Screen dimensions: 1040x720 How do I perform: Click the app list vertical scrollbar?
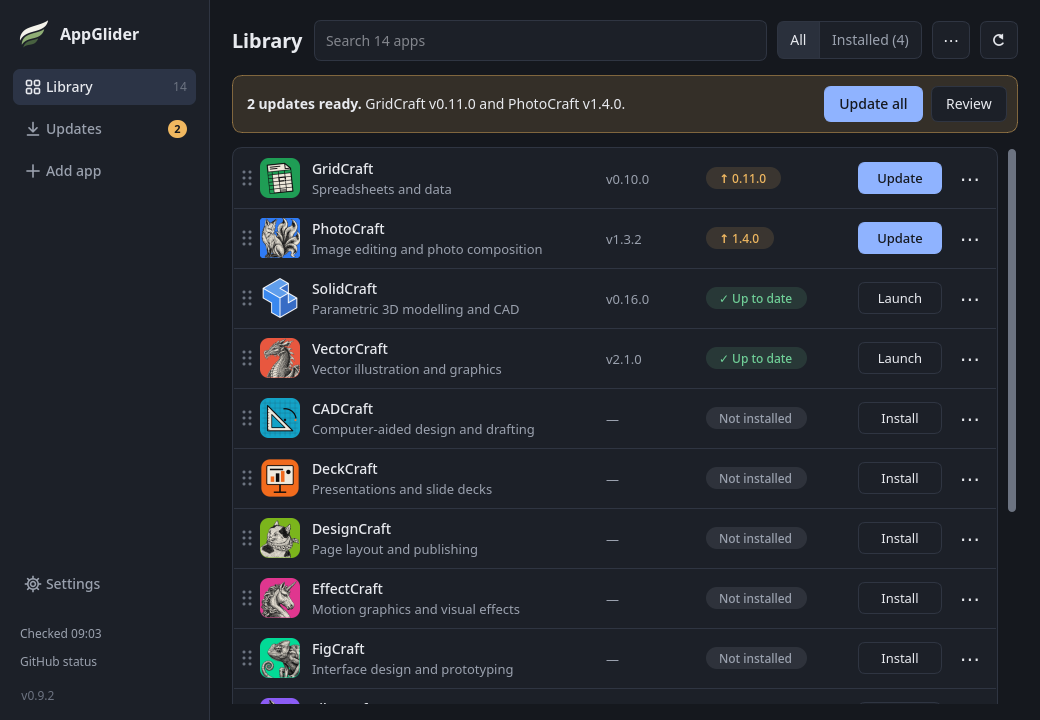1011,330
